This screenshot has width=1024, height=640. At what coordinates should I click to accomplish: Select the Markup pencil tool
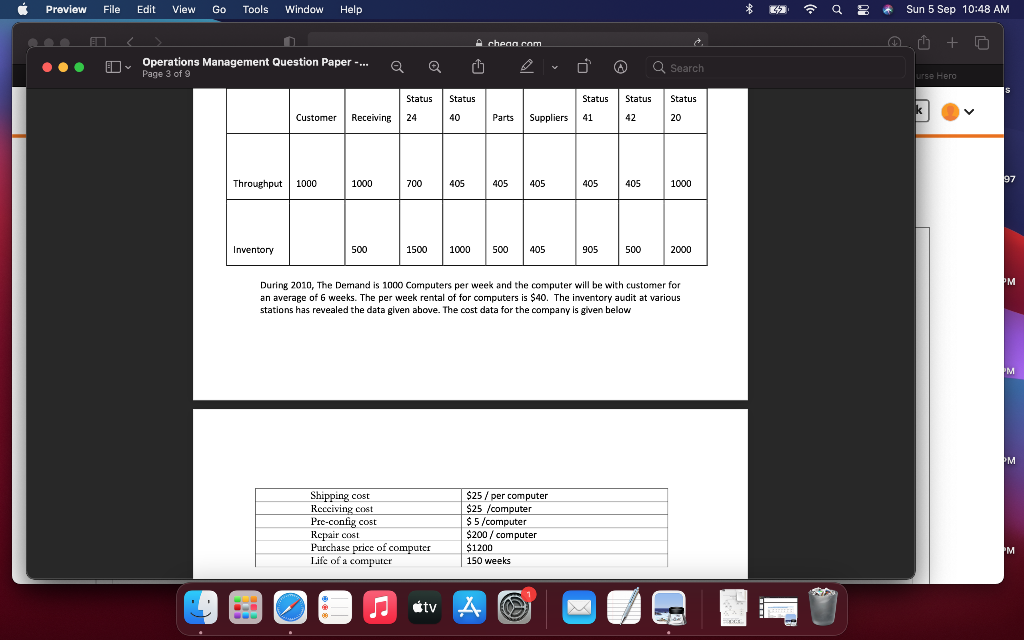[x=527, y=67]
